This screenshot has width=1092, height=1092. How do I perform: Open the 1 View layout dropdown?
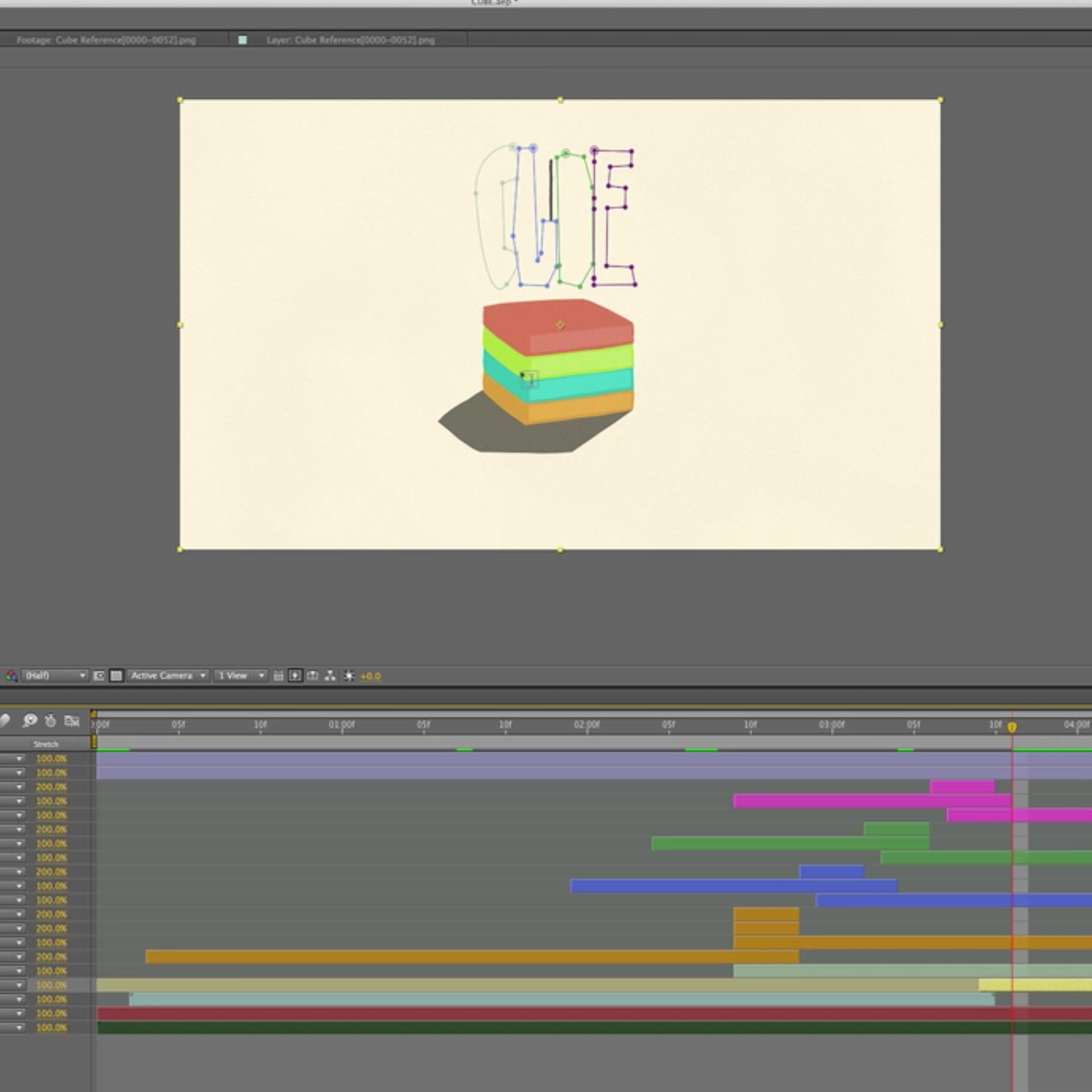[x=241, y=675]
